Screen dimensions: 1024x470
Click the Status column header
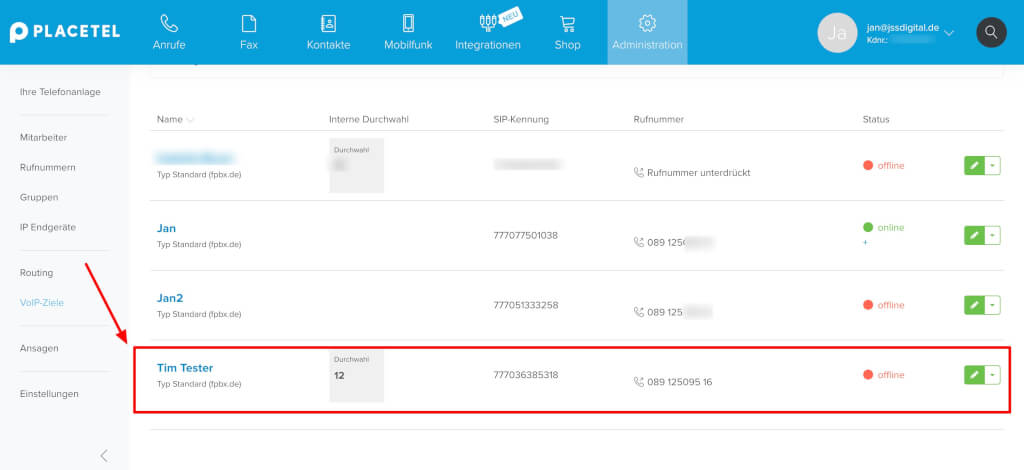click(876, 119)
